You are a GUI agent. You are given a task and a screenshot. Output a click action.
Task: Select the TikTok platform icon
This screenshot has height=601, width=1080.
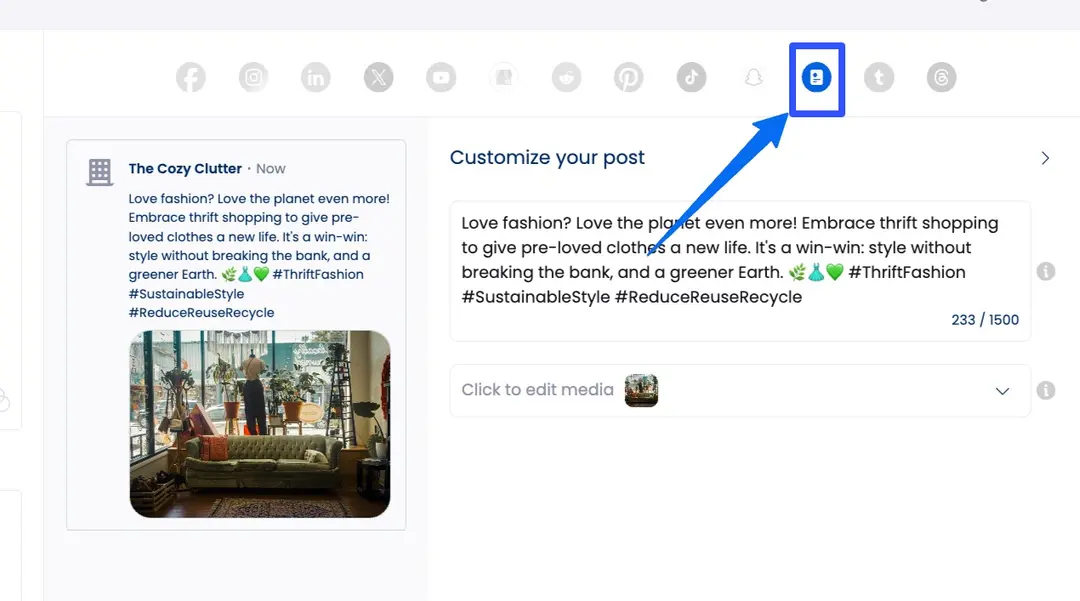coord(692,77)
